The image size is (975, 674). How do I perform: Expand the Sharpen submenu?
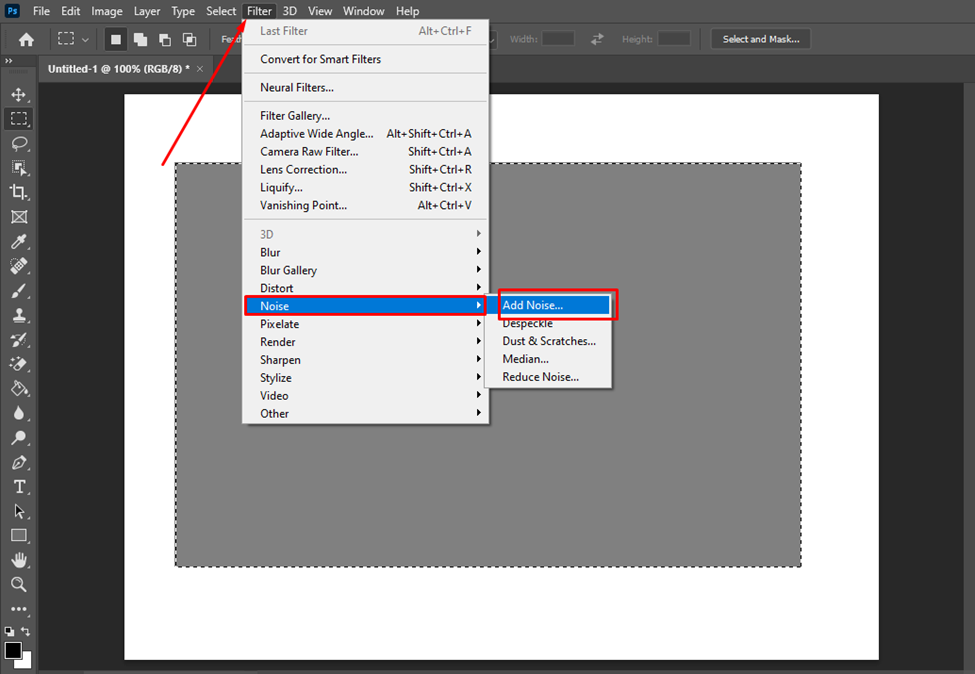click(366, 360)
